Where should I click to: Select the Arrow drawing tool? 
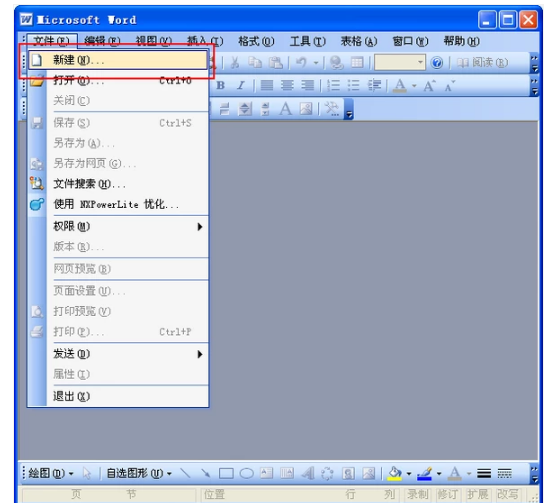206,473
